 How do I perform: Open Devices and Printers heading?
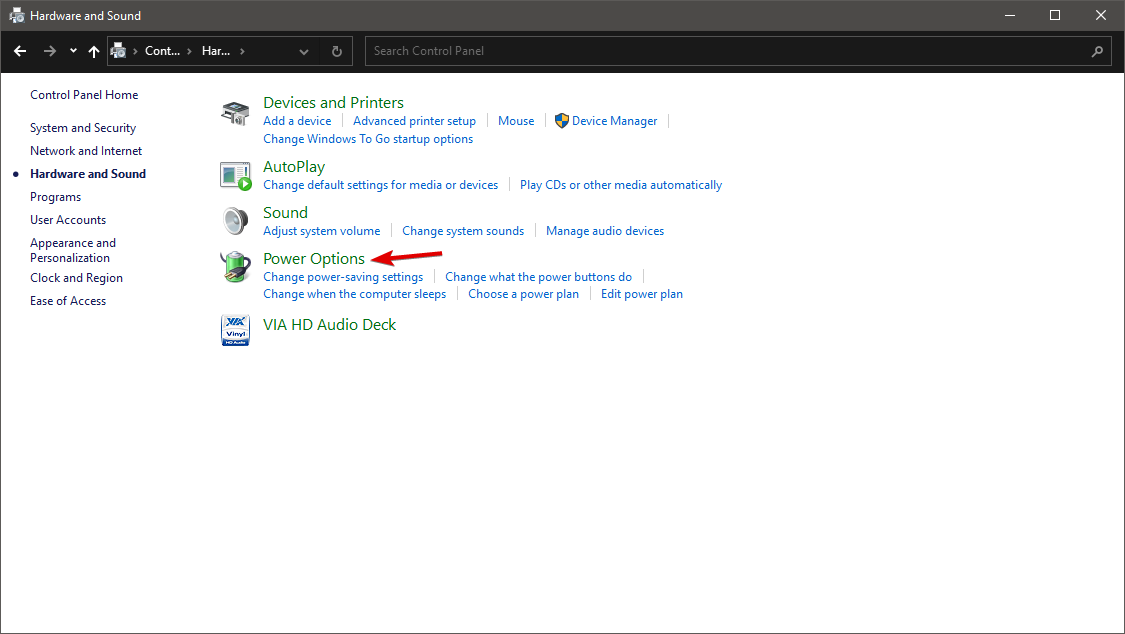pos(333,103)
